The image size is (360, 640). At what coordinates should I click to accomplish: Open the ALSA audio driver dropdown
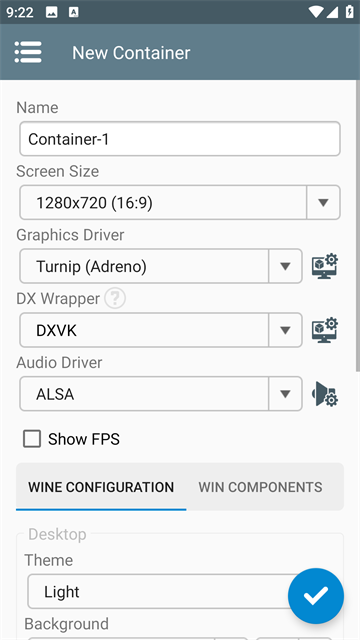[x=161, y=394]
